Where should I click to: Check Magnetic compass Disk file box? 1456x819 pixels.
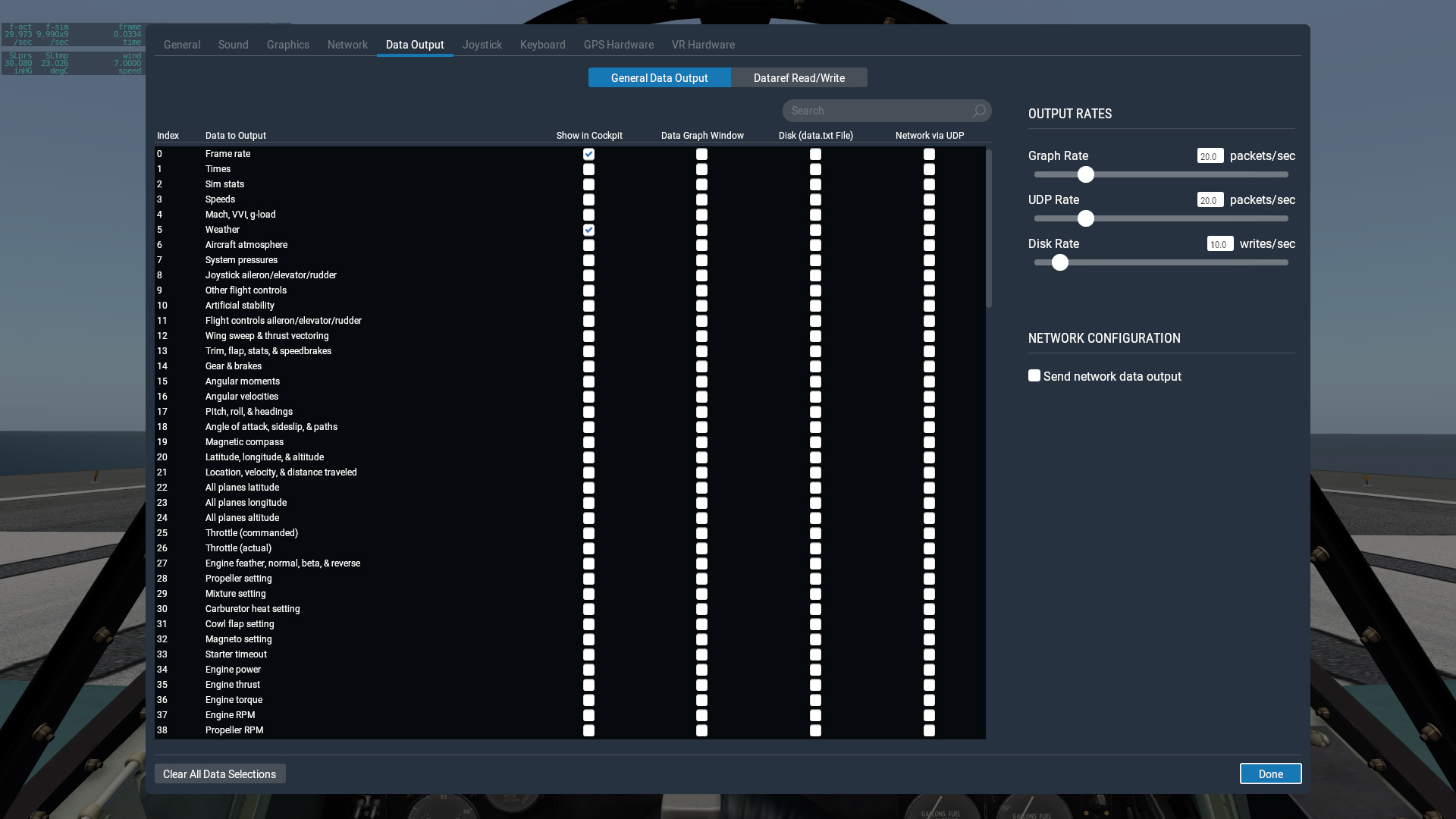pos(815,442)
